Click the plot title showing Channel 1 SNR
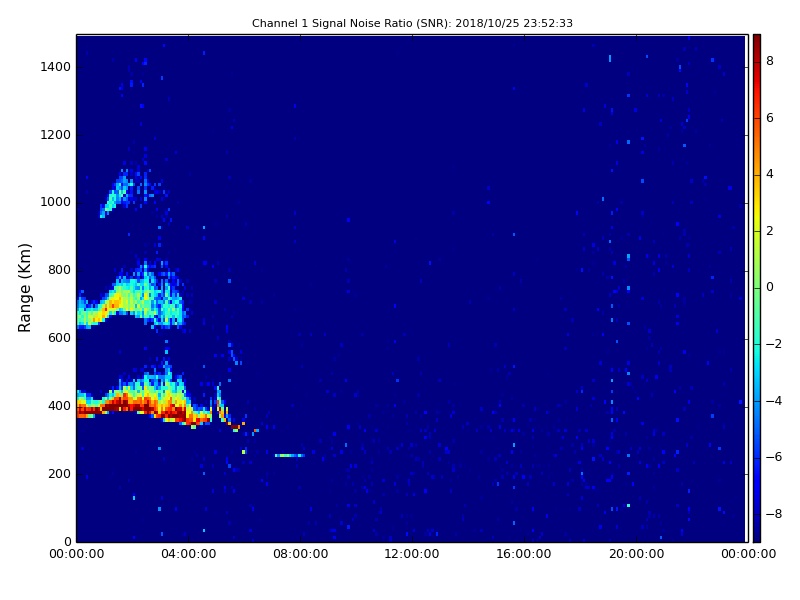The width and height of the screenshot is (800, 600). [412, 23]
